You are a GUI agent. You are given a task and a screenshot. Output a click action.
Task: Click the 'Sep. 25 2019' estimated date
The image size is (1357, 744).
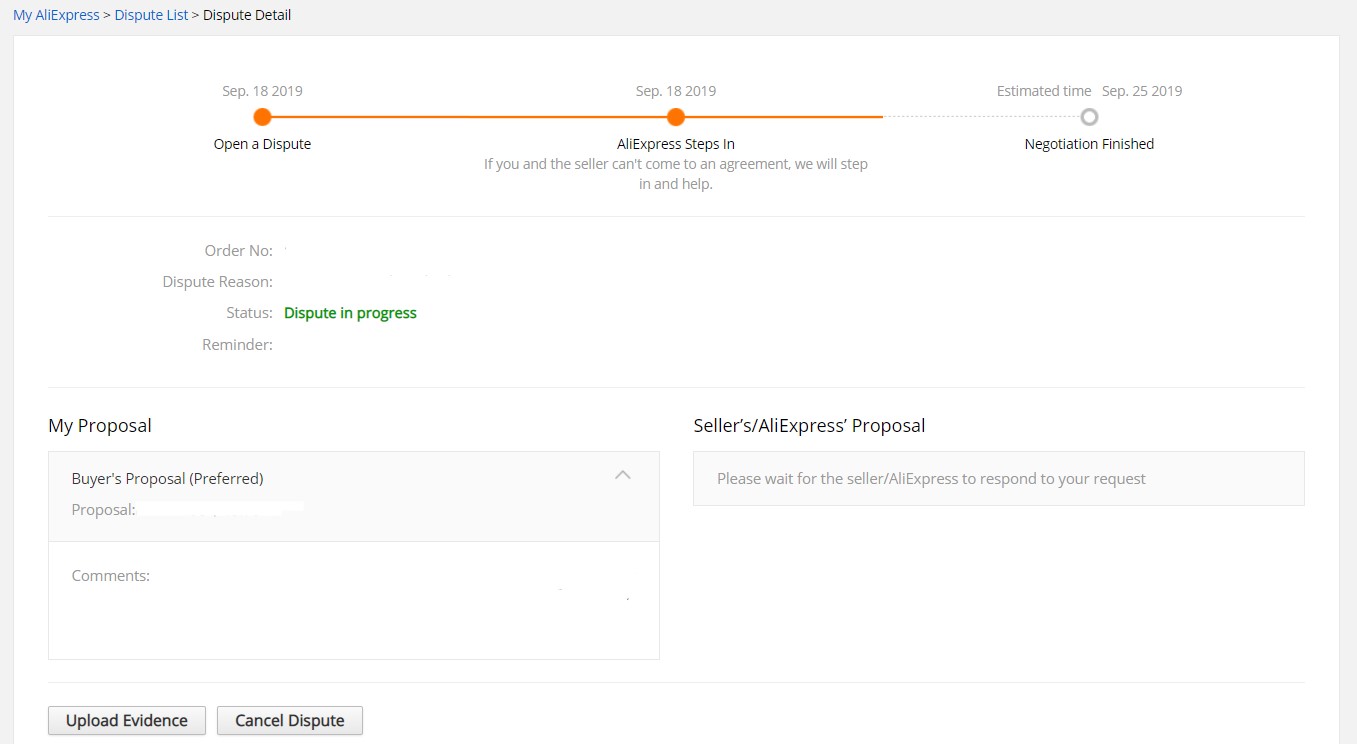[x=1142, y=91]
